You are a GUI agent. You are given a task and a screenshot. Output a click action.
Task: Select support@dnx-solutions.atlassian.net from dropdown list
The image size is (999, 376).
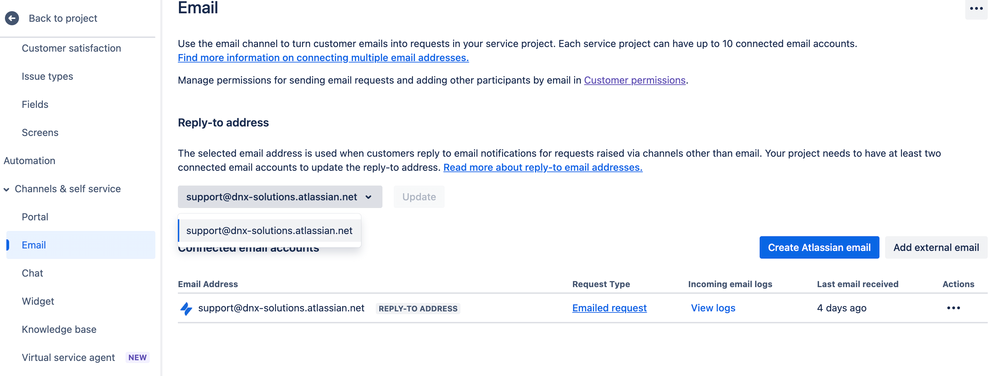click(270, 231)
